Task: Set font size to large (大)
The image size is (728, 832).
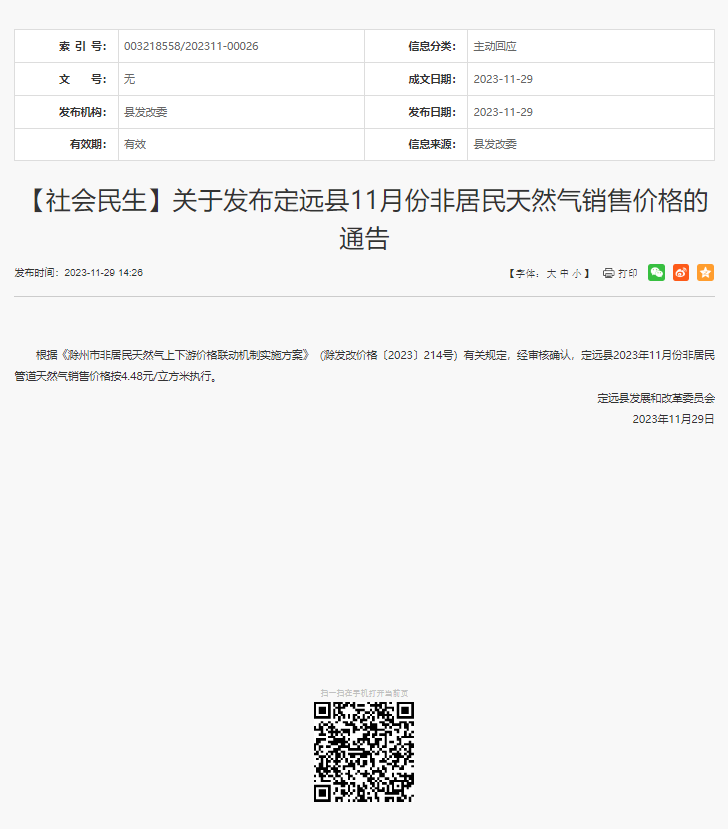Action: [x=550, y=273]
